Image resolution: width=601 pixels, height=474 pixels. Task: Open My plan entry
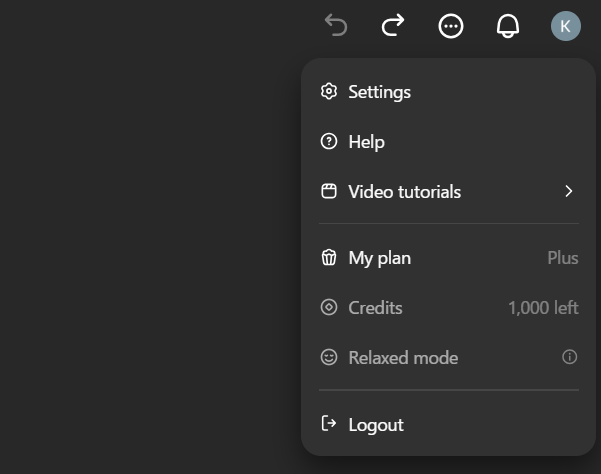[x=448, y=258]
